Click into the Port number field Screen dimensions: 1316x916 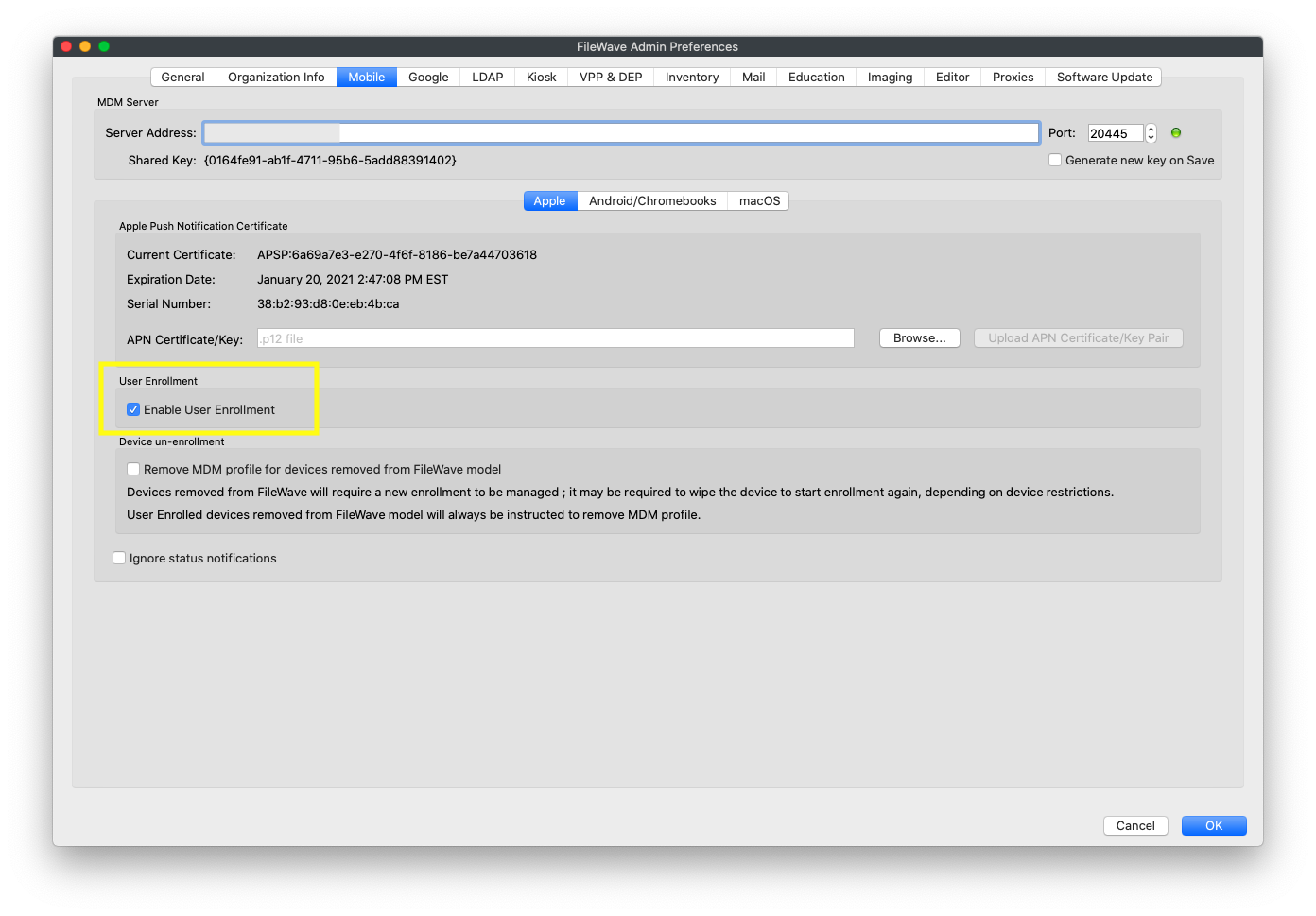1116,133
